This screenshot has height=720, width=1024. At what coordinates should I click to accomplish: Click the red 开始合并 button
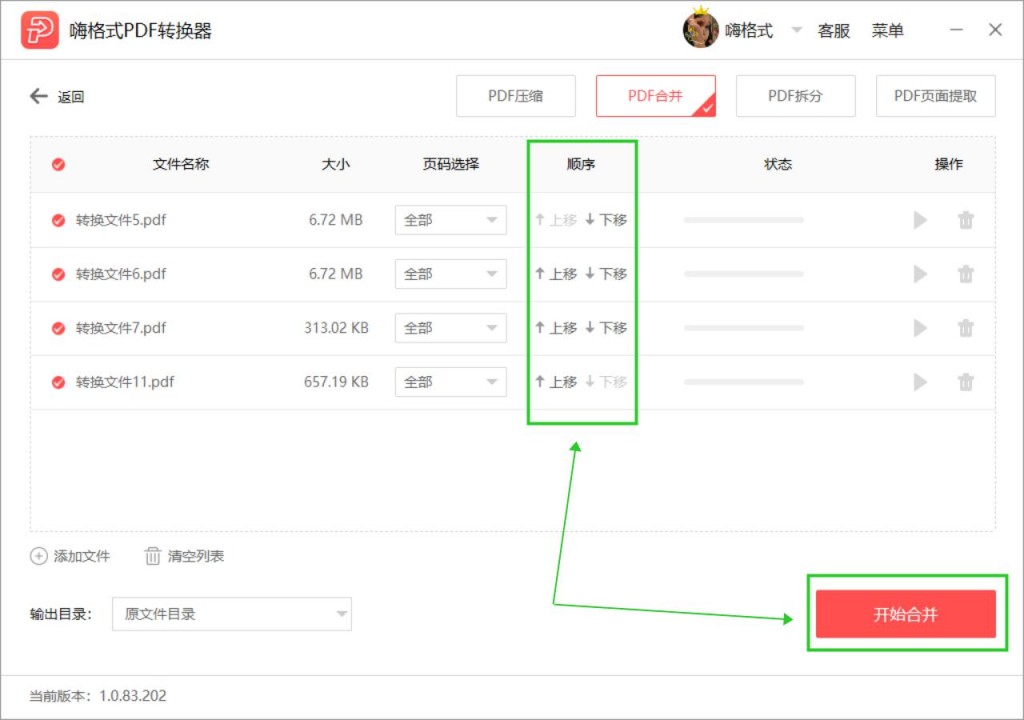[905, 614]
